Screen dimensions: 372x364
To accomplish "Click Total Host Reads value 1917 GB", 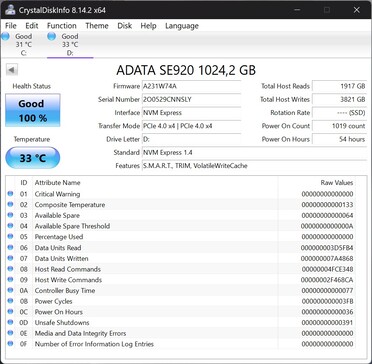I will point(340,86).
